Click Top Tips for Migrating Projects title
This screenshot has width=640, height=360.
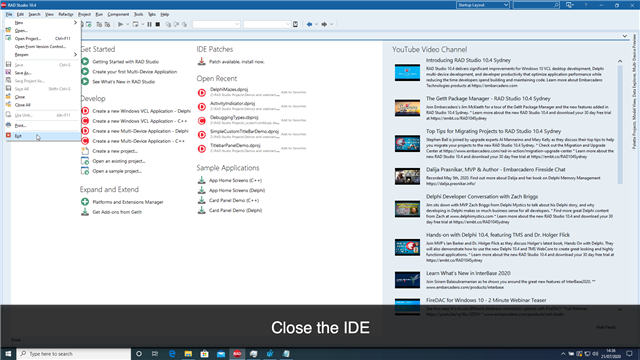[x=493, y=131]
